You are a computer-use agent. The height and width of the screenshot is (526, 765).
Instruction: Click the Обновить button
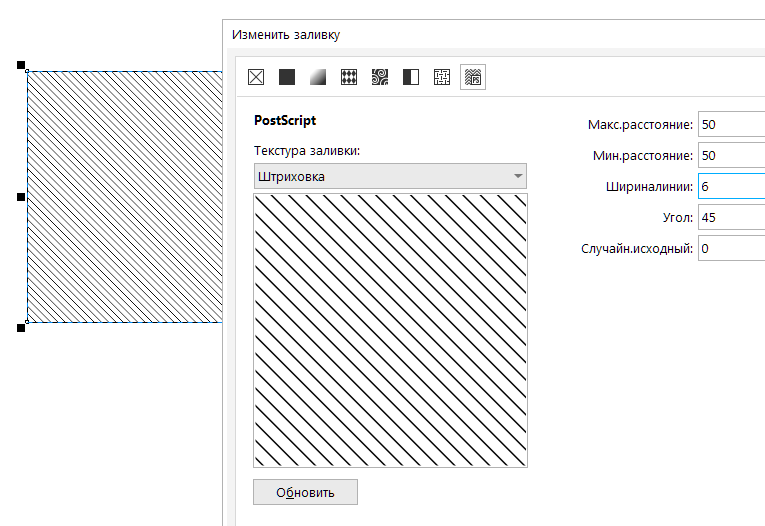pyautogui.click(x=305, y=492)
